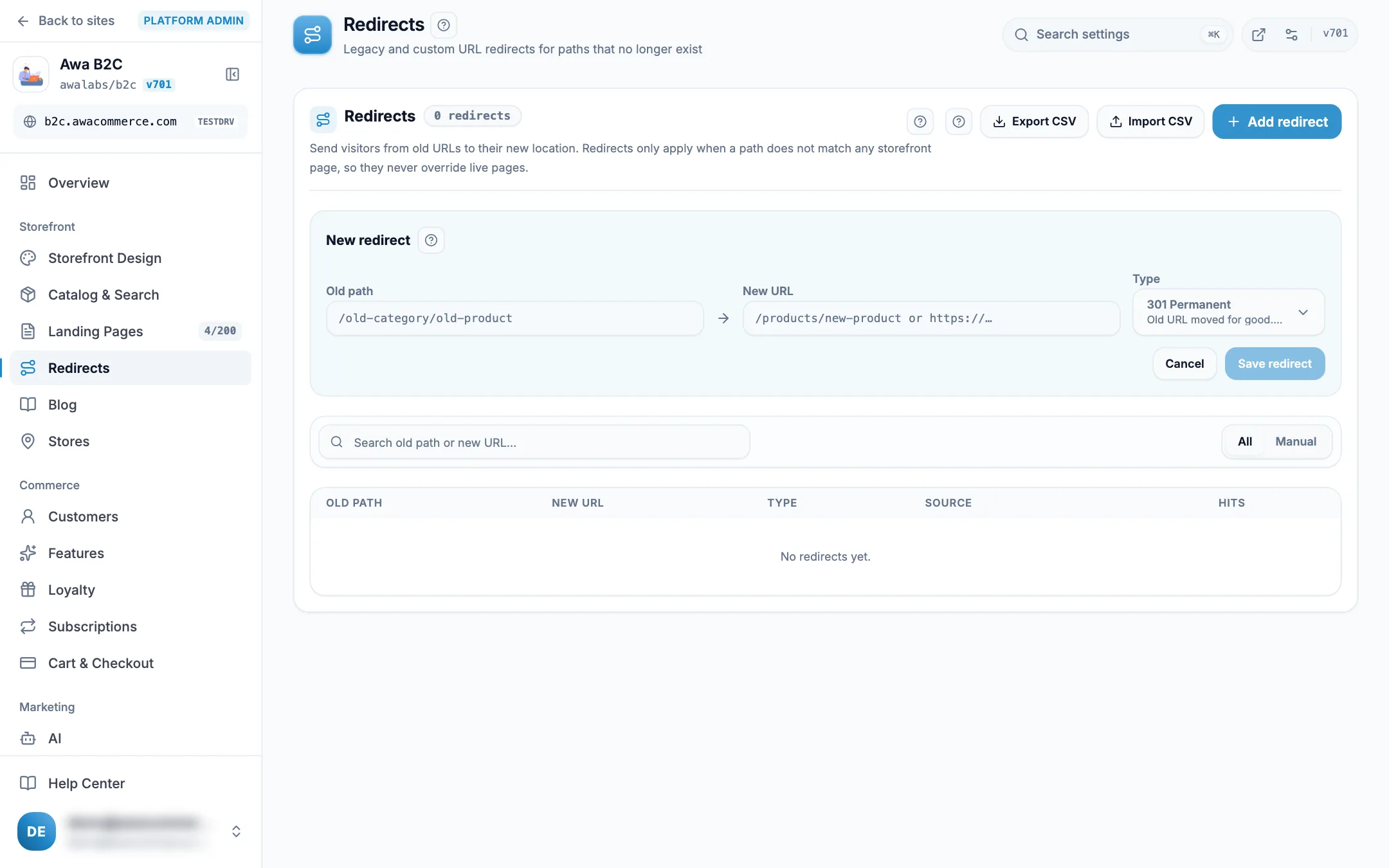Click the TYPE column header

[x=782, y=503]
